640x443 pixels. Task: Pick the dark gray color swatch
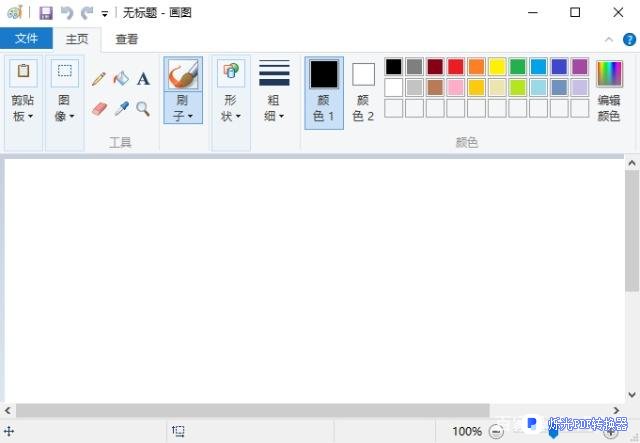point(414,67)
